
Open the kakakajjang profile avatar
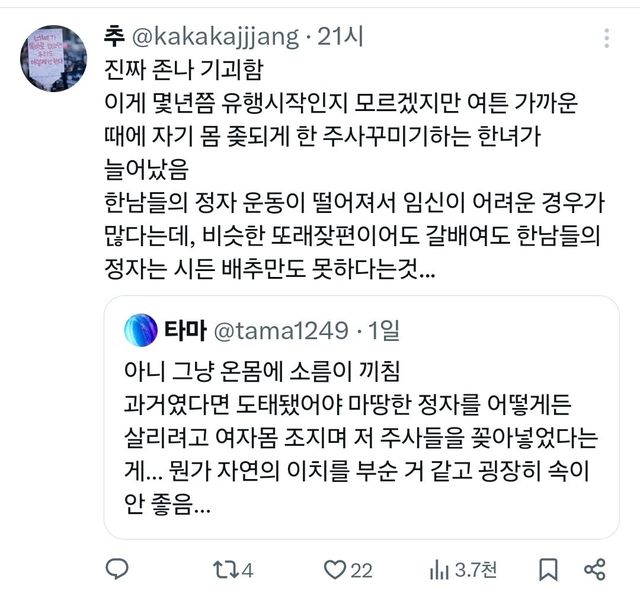(x=53, y=59)
